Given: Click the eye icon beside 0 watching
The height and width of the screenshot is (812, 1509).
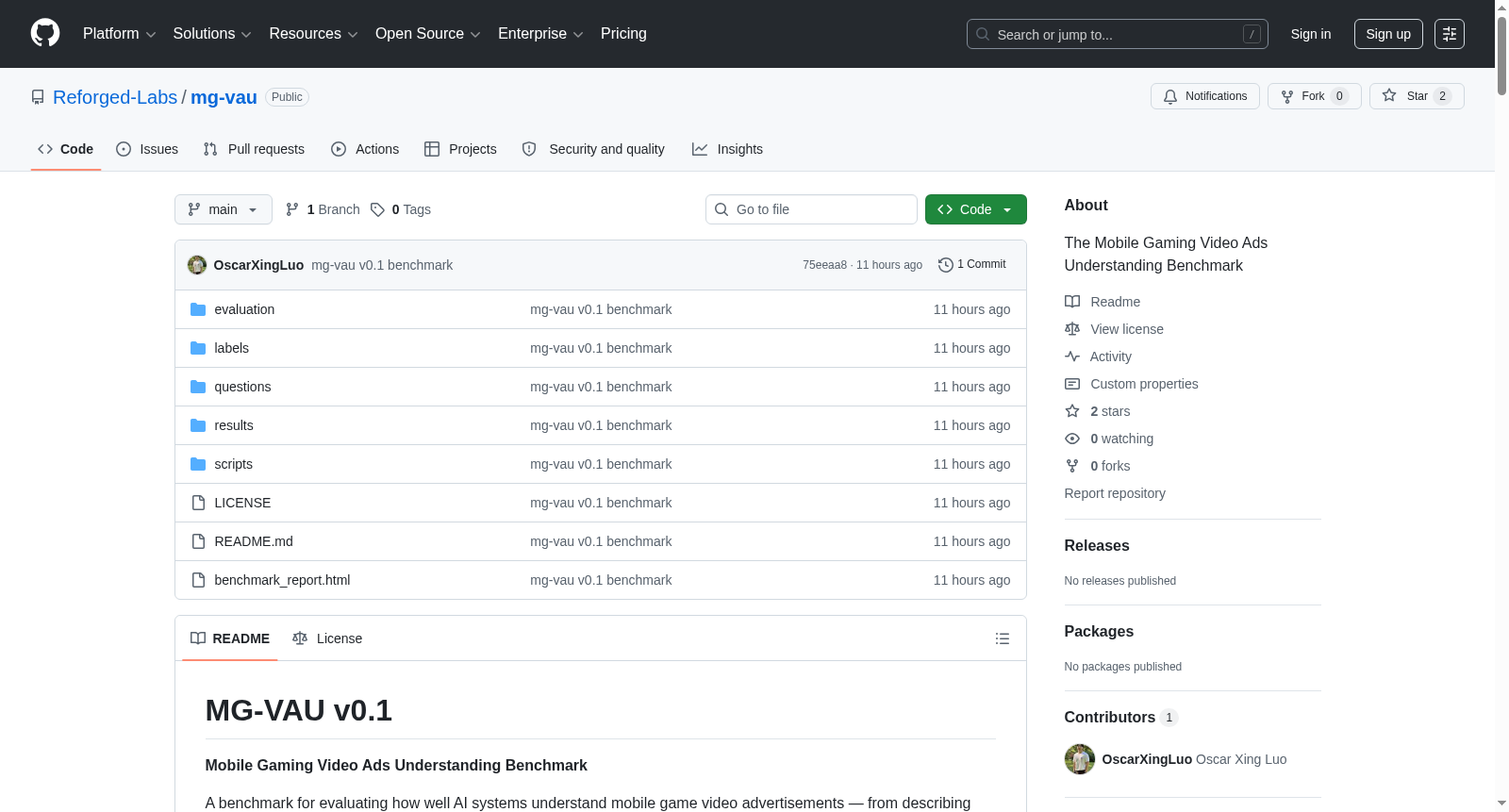Looking at the screenshot, I should [1072, 439].
